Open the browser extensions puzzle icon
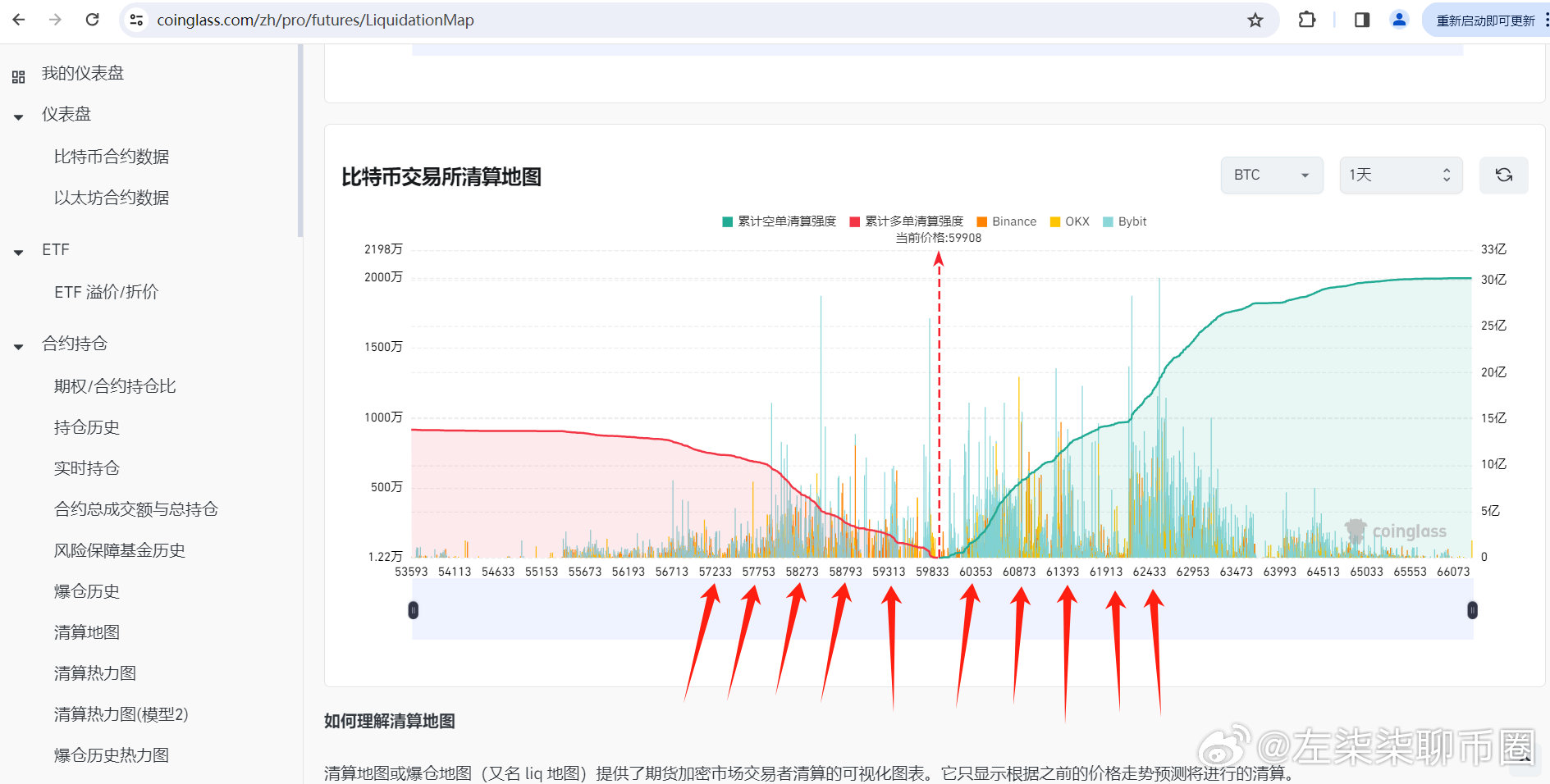Screen dimensions: 1550x784 click(1306, 20)
